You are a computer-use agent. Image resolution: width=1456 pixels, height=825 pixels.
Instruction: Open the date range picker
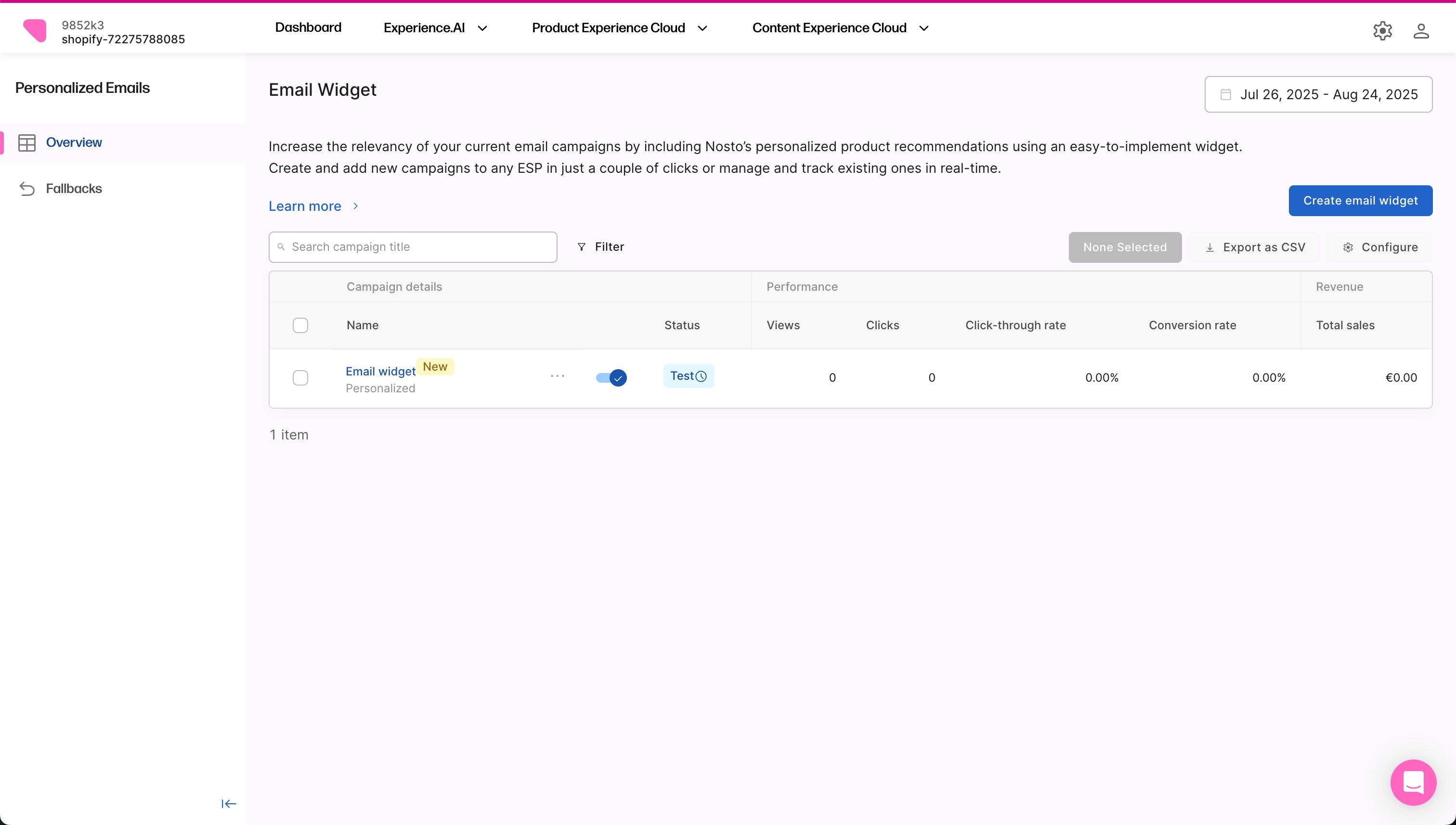1318,95
